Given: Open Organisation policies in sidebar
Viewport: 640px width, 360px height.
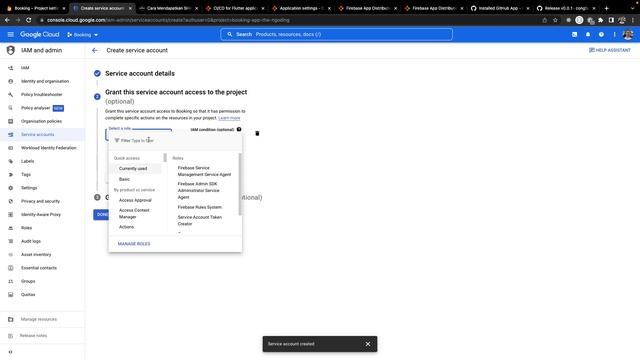Looking at the screenshot, I should tap(42, 121).
